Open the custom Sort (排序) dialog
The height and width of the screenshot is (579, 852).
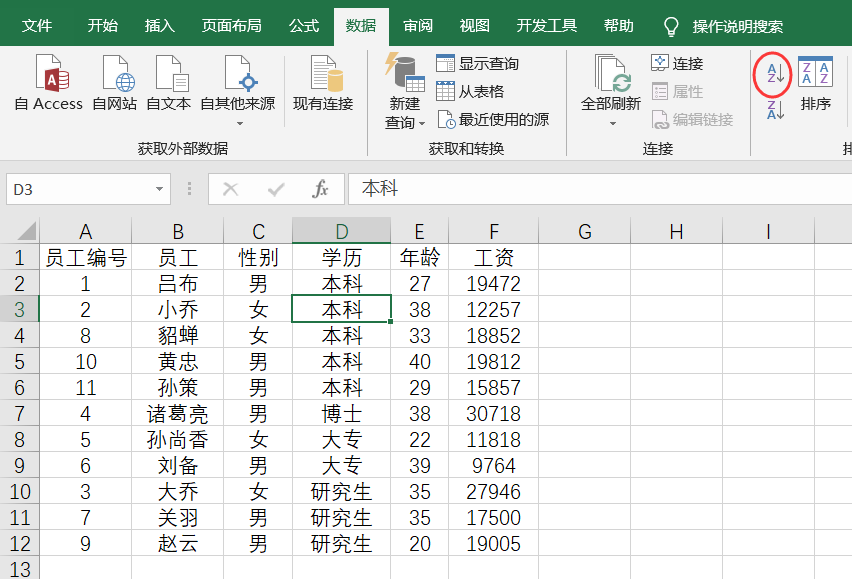coord(816,83)
